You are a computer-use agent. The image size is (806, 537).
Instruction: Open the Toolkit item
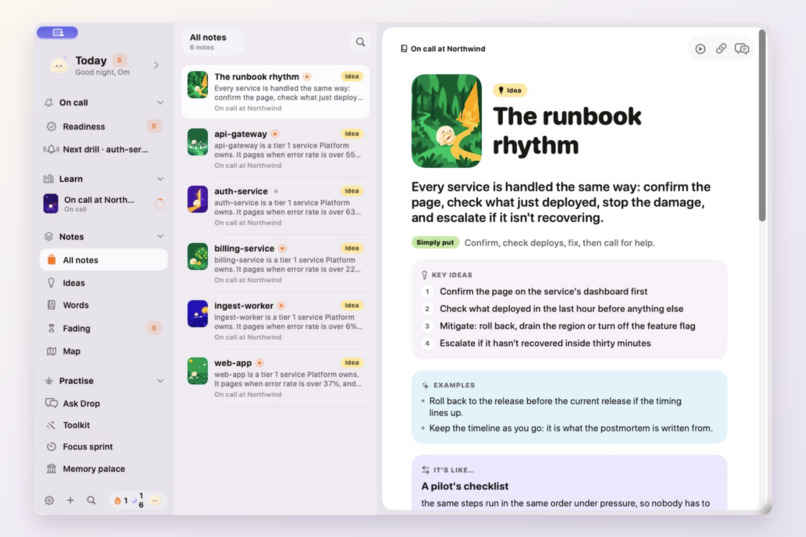(104, 425)
